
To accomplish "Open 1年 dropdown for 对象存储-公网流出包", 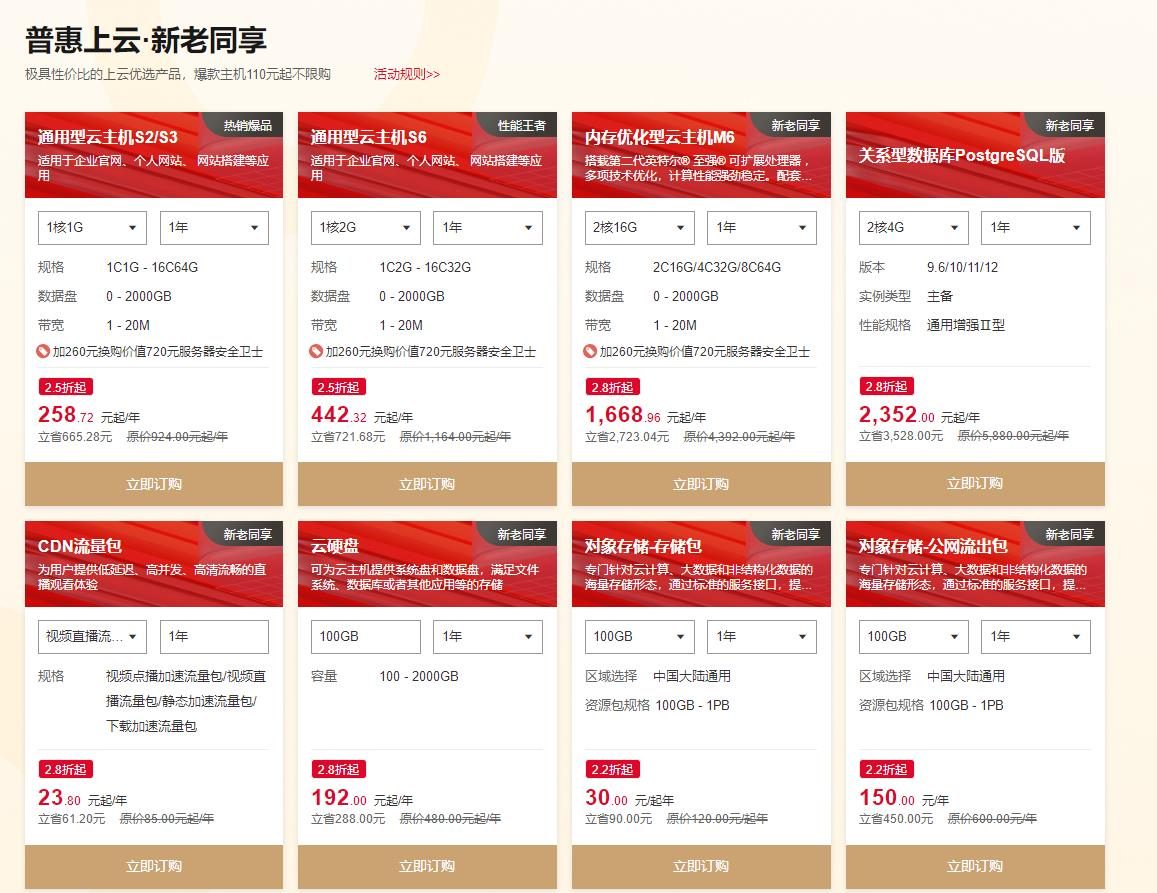I will [1035, 636].
